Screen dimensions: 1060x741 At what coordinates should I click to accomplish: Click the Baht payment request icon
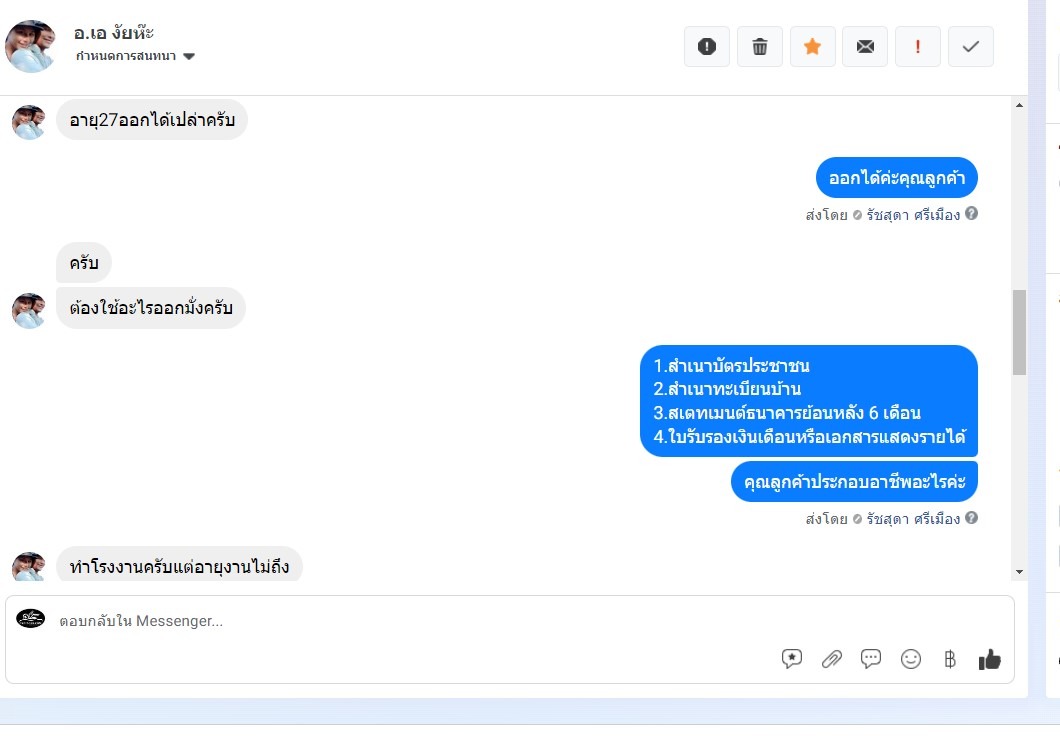950,659
